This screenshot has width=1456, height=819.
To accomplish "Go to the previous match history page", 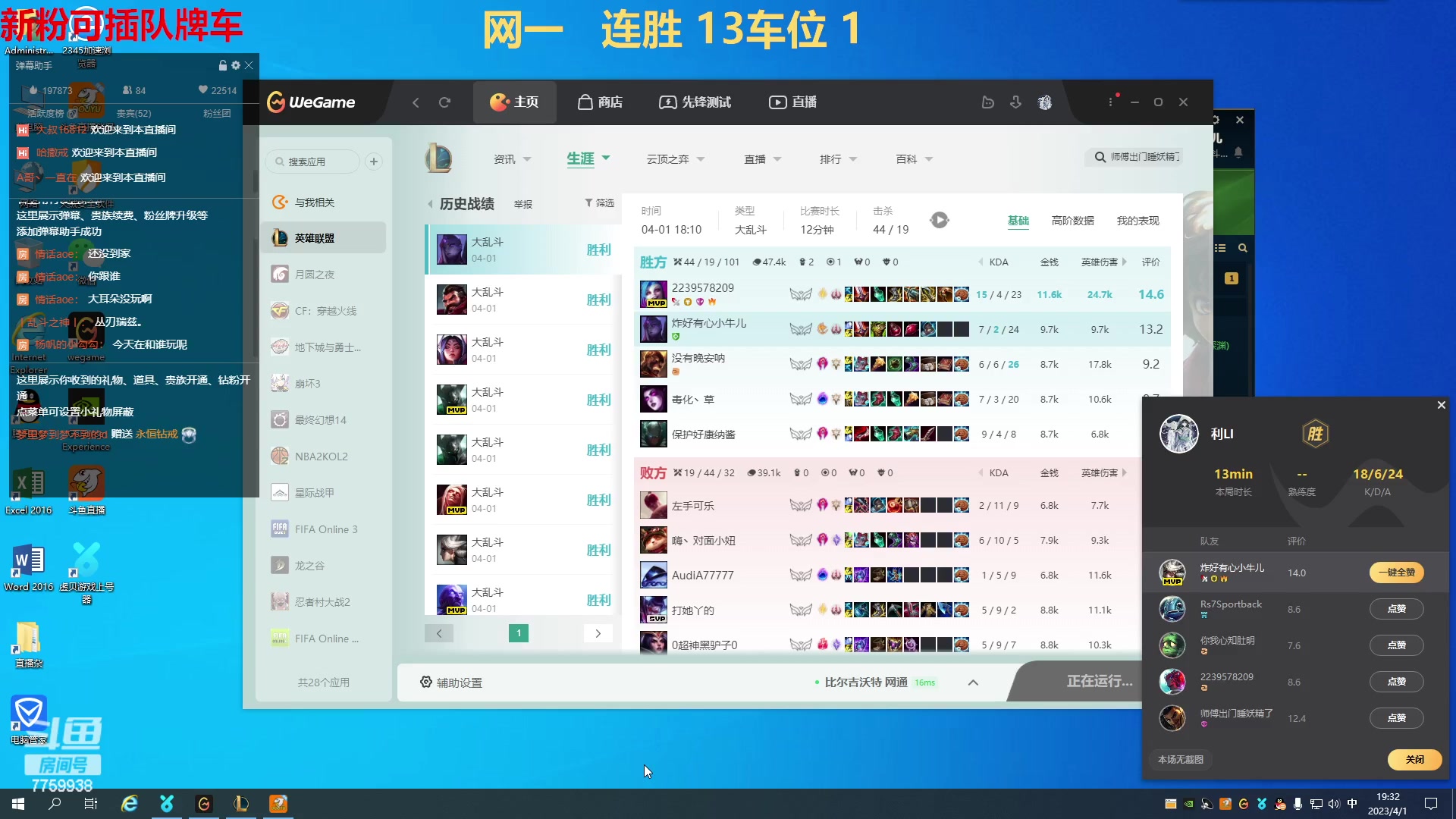I will pyautogui.click(x=438, y=633).
